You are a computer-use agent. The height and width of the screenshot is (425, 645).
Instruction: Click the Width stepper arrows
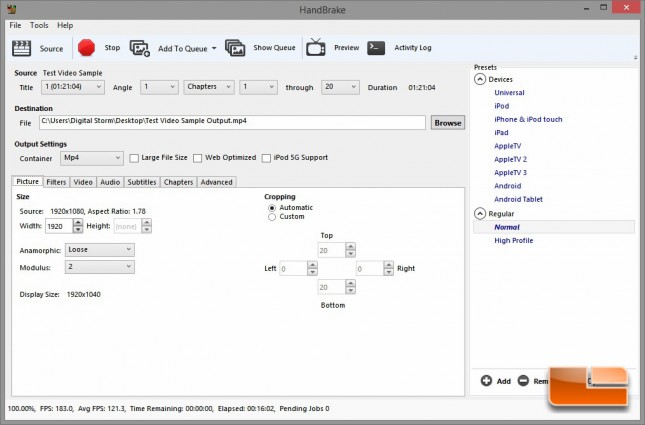[78, 226]
